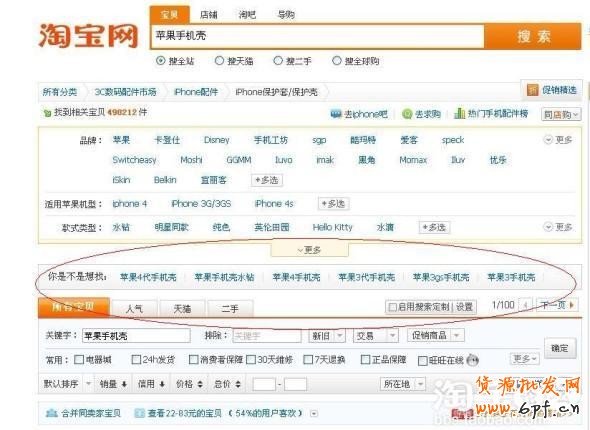
Task: Expand 更多 in the brand row
Action: tap(558, 140)
